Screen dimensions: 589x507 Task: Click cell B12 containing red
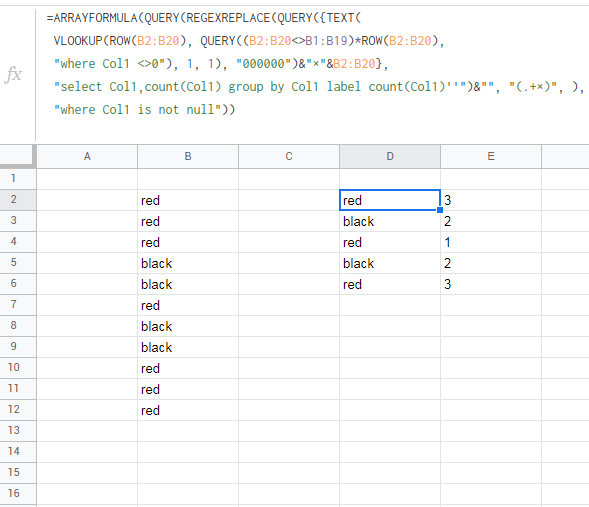188,410
